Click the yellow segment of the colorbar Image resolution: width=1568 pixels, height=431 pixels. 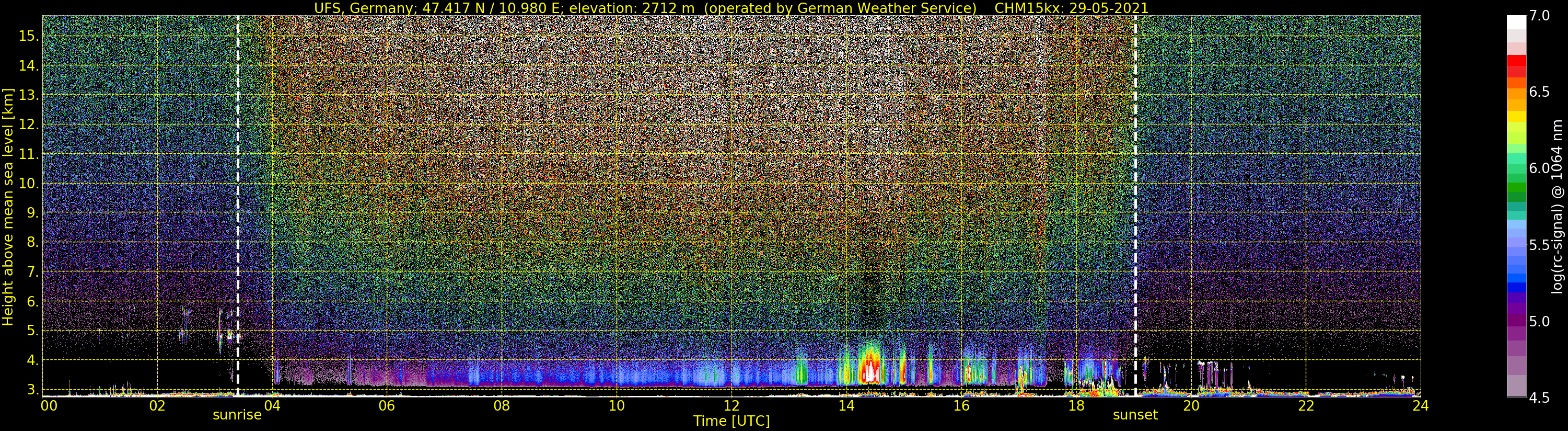(1516, 117)
